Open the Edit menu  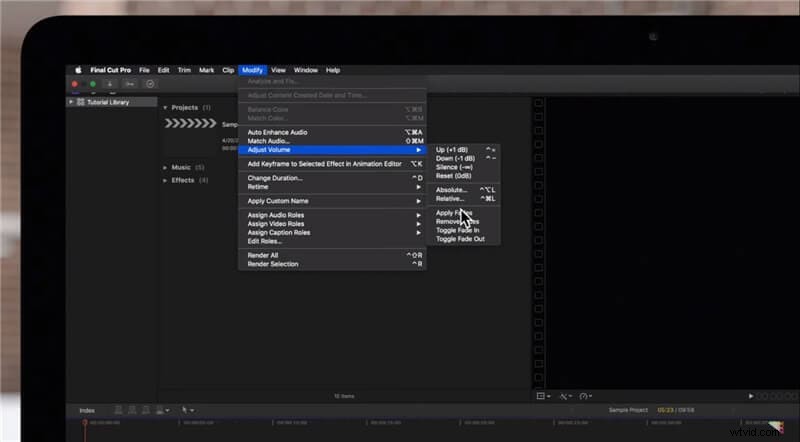(x=163, y=70)
